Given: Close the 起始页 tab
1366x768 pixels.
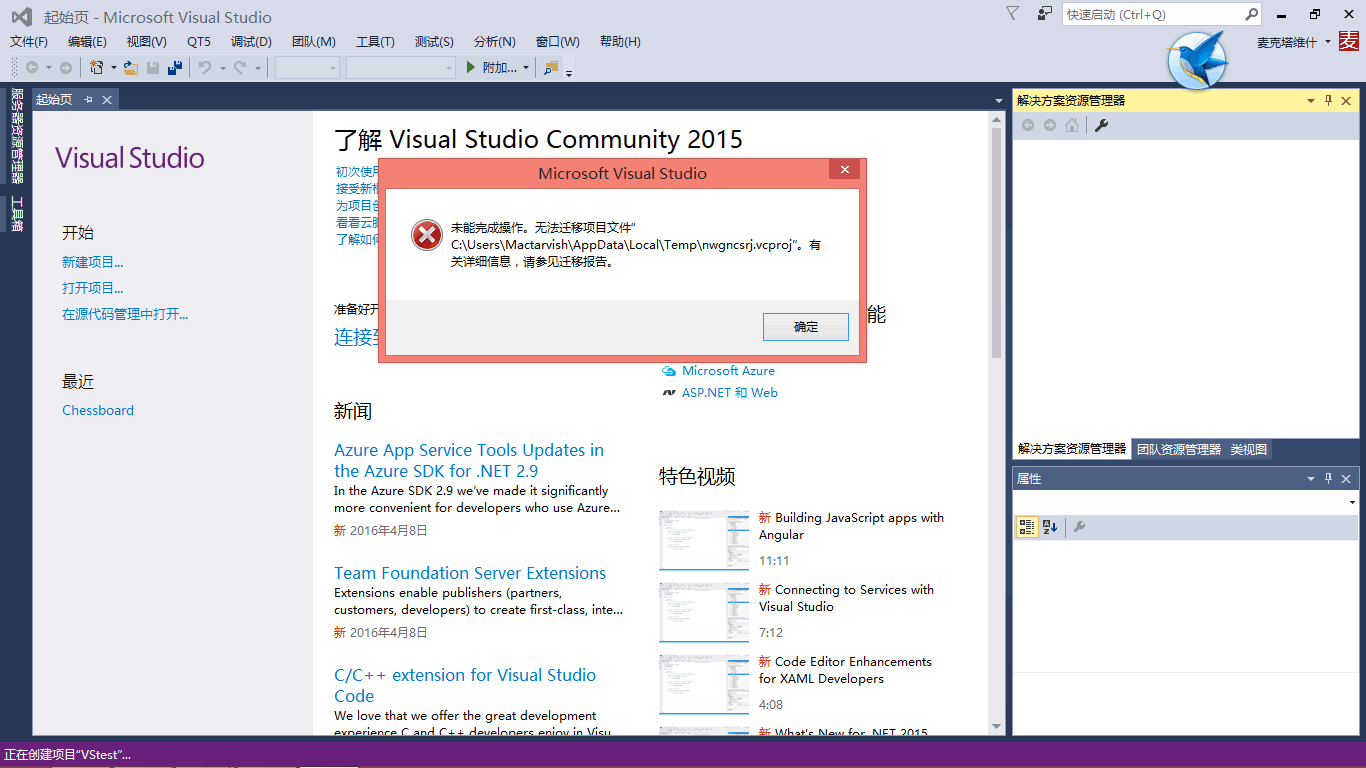Looking at the screenshot, I should (106, 99).
